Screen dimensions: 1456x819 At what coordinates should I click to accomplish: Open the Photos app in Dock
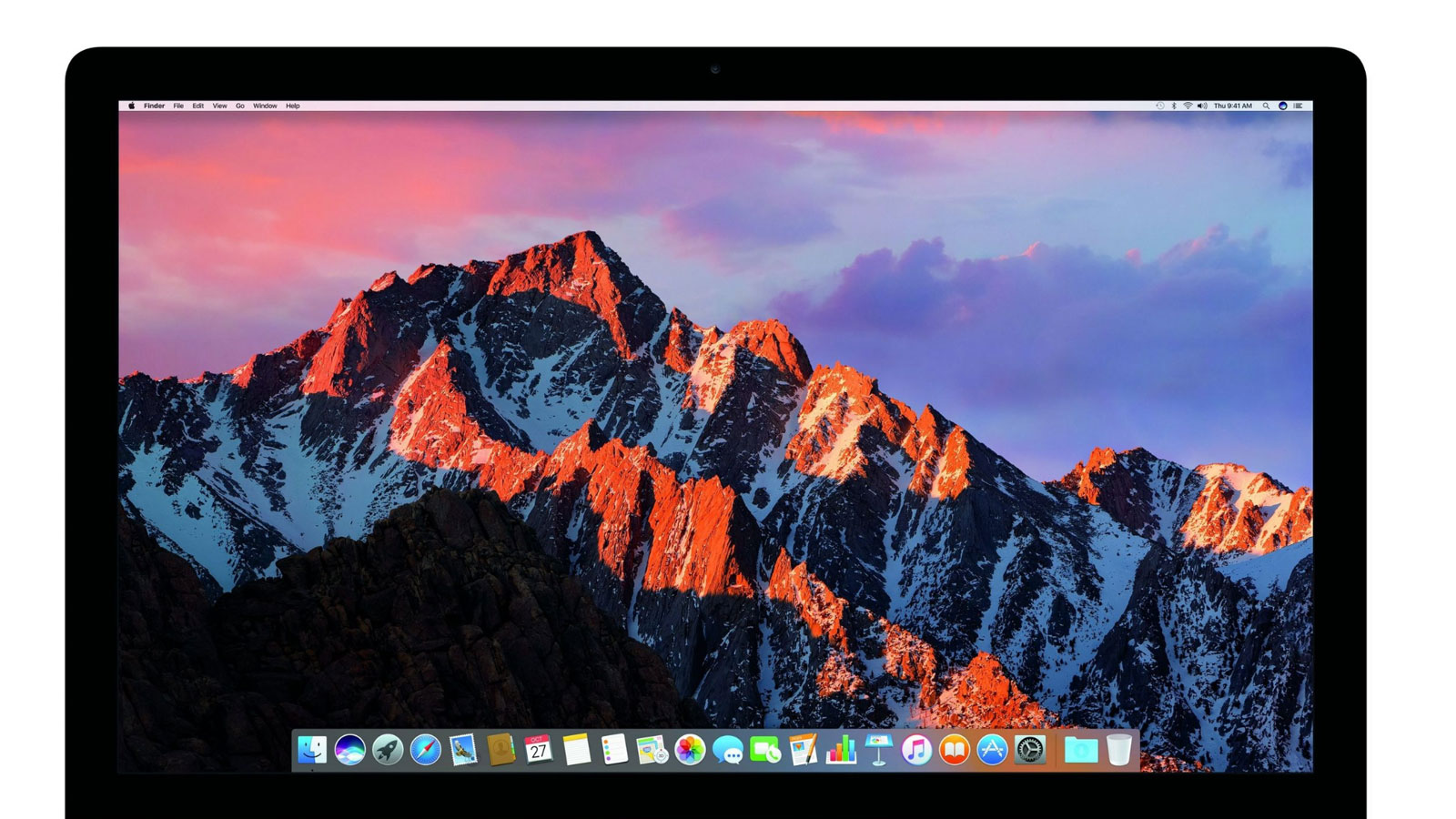click(x=690, y=750)
